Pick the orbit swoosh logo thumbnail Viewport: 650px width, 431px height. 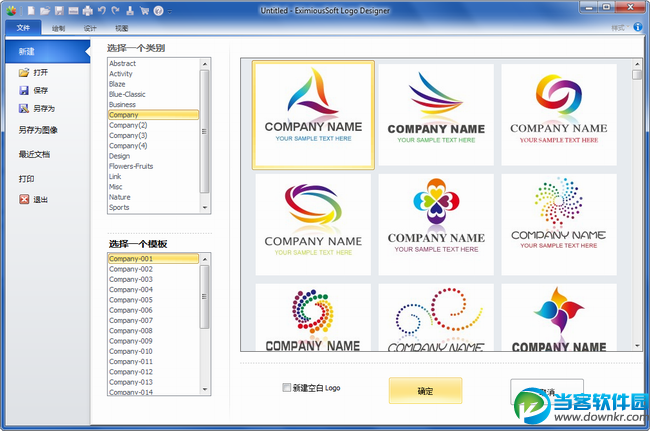(313, 225)
